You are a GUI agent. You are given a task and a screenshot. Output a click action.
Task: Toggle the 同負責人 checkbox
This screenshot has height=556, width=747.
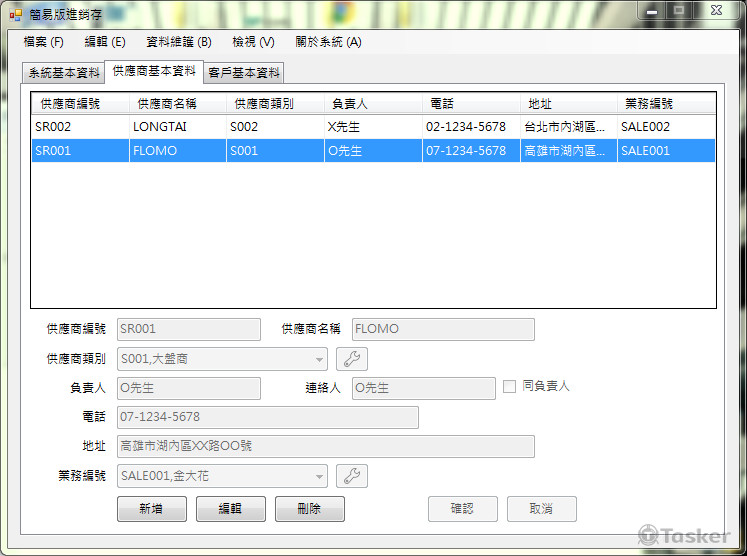click(510, 386)
